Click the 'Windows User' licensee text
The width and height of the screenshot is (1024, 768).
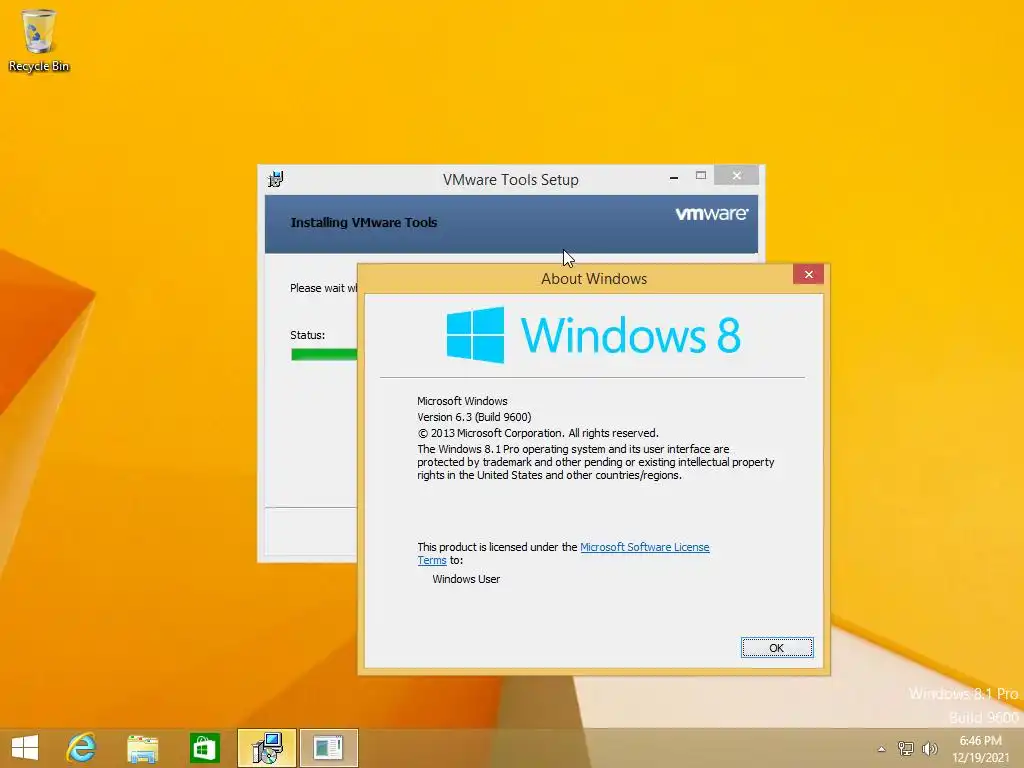tap(466, 579)
